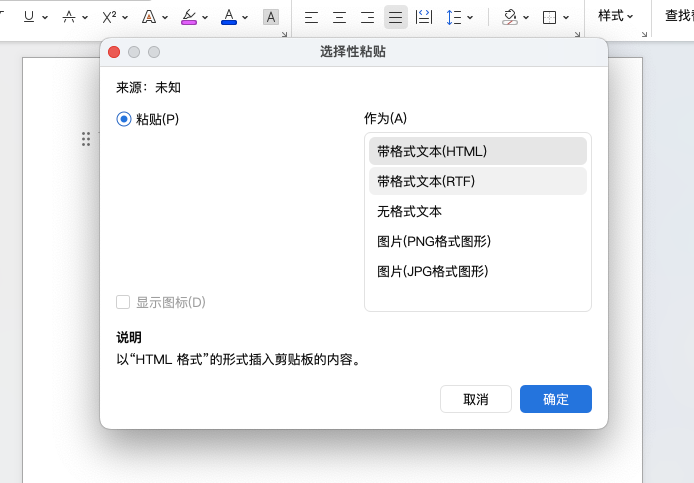Select 带格式文本(RTF) format option
The height and width of the screenshot is (483, 694).
[x=478, y=181]
